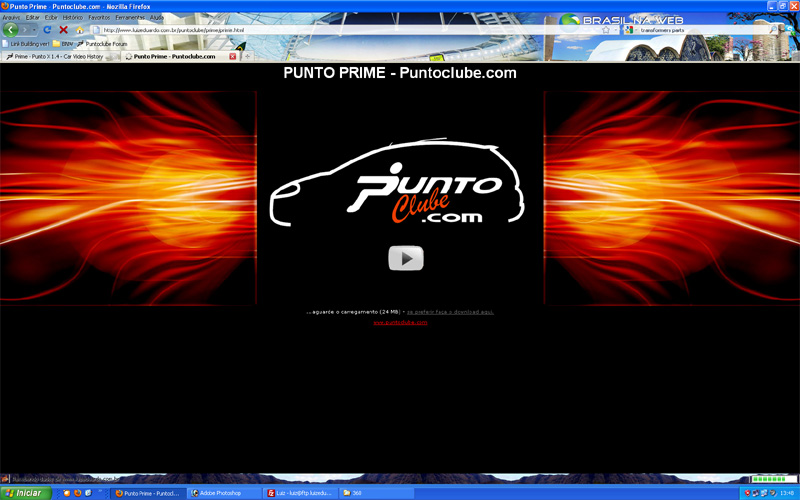Open the Exibir menu
This screenshot has height=500, width=800.
pos(52,17)
